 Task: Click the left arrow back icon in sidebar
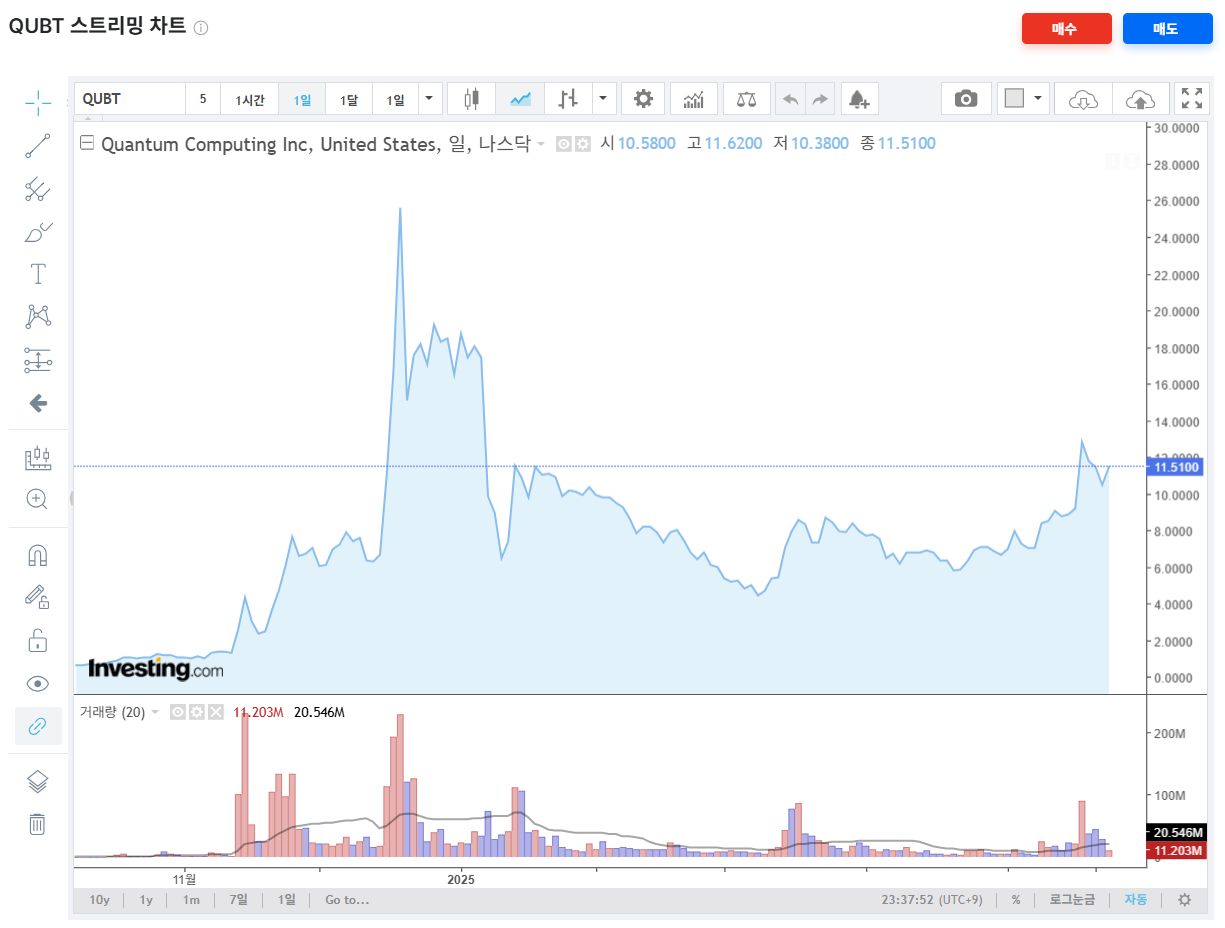point(38,403)
